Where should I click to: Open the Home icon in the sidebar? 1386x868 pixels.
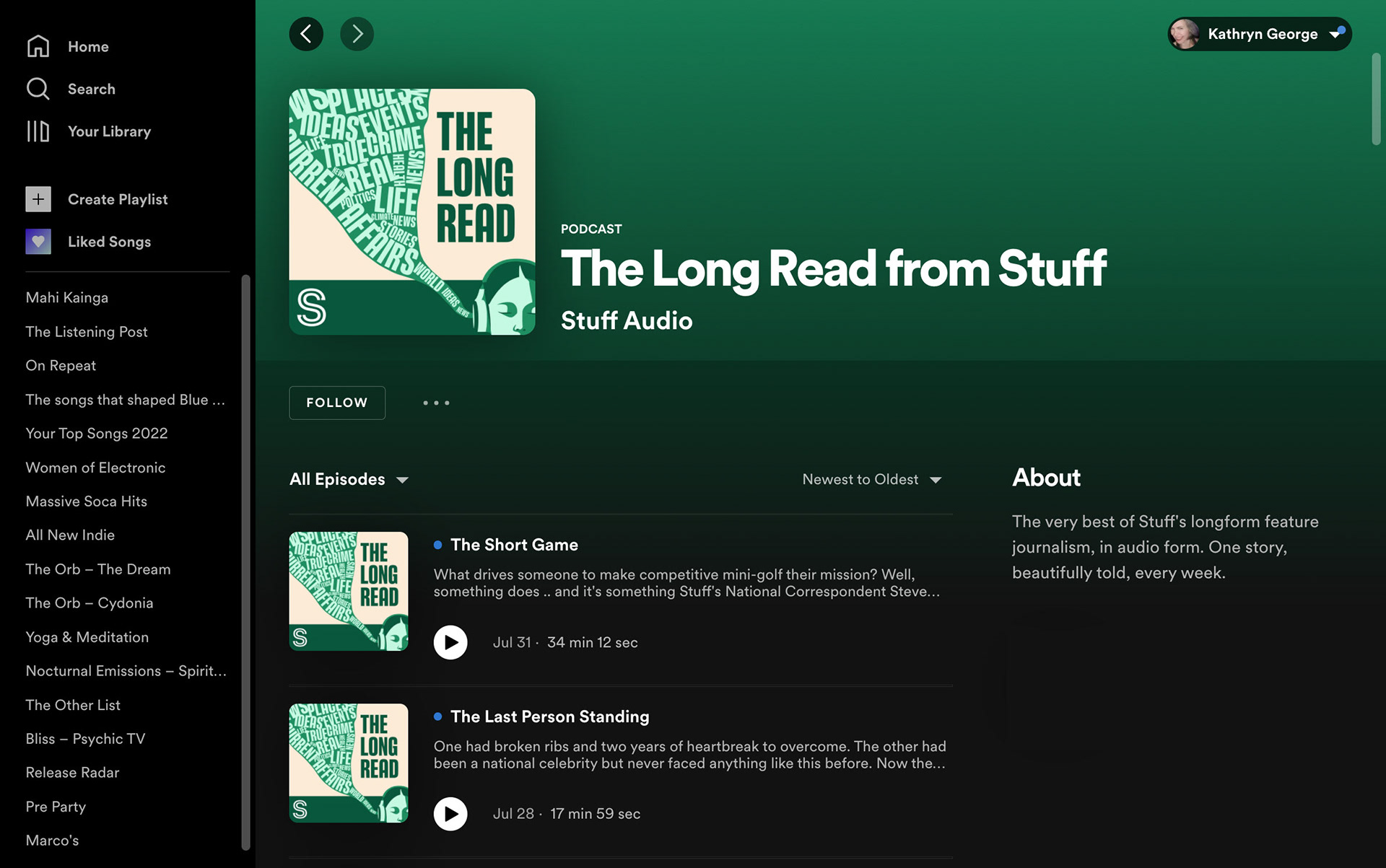pyautogui.click(x=38, y=46)
